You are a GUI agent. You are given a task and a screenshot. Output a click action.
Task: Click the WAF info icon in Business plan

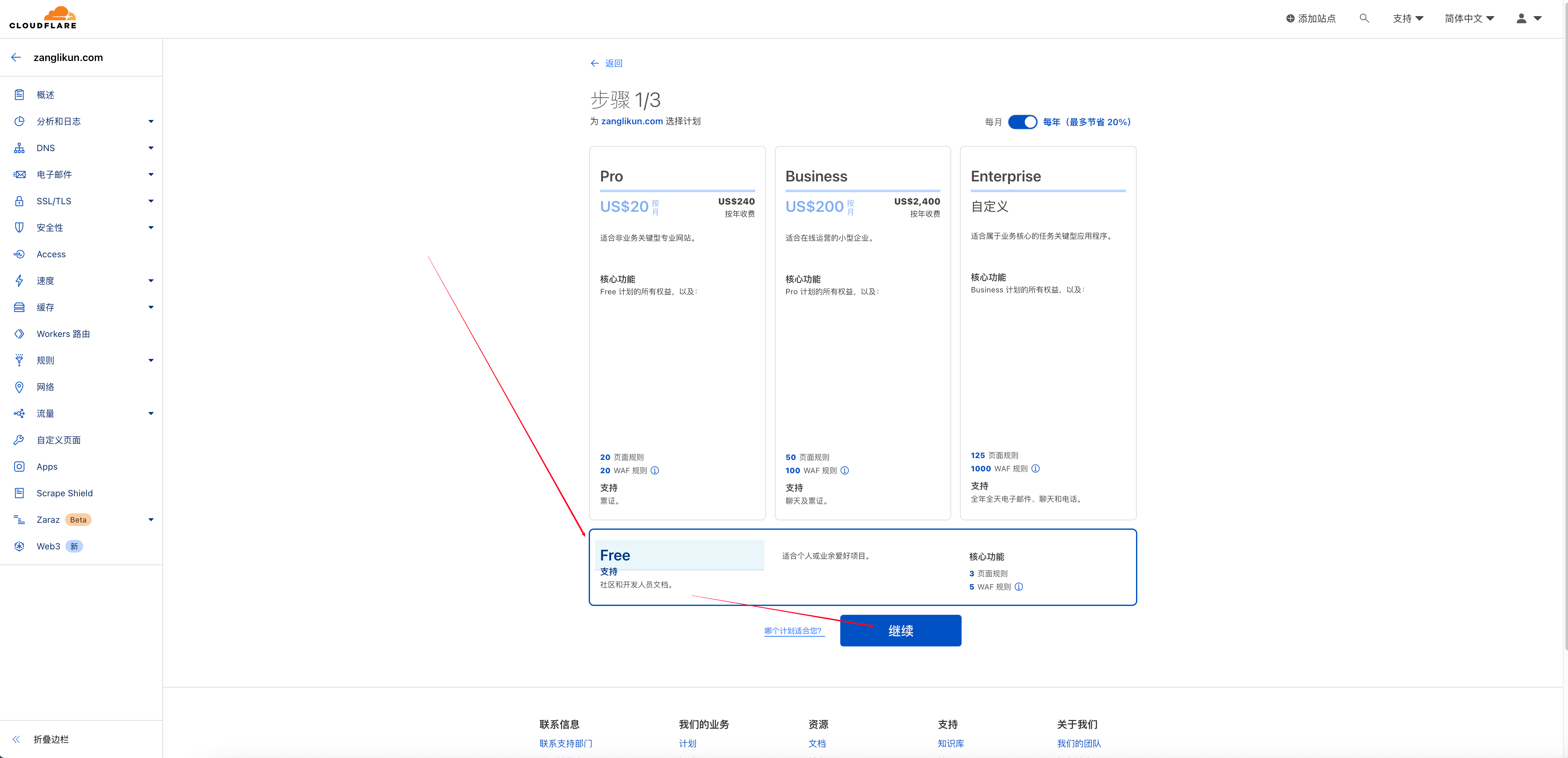pyautogui.click(x=844, y=471)
